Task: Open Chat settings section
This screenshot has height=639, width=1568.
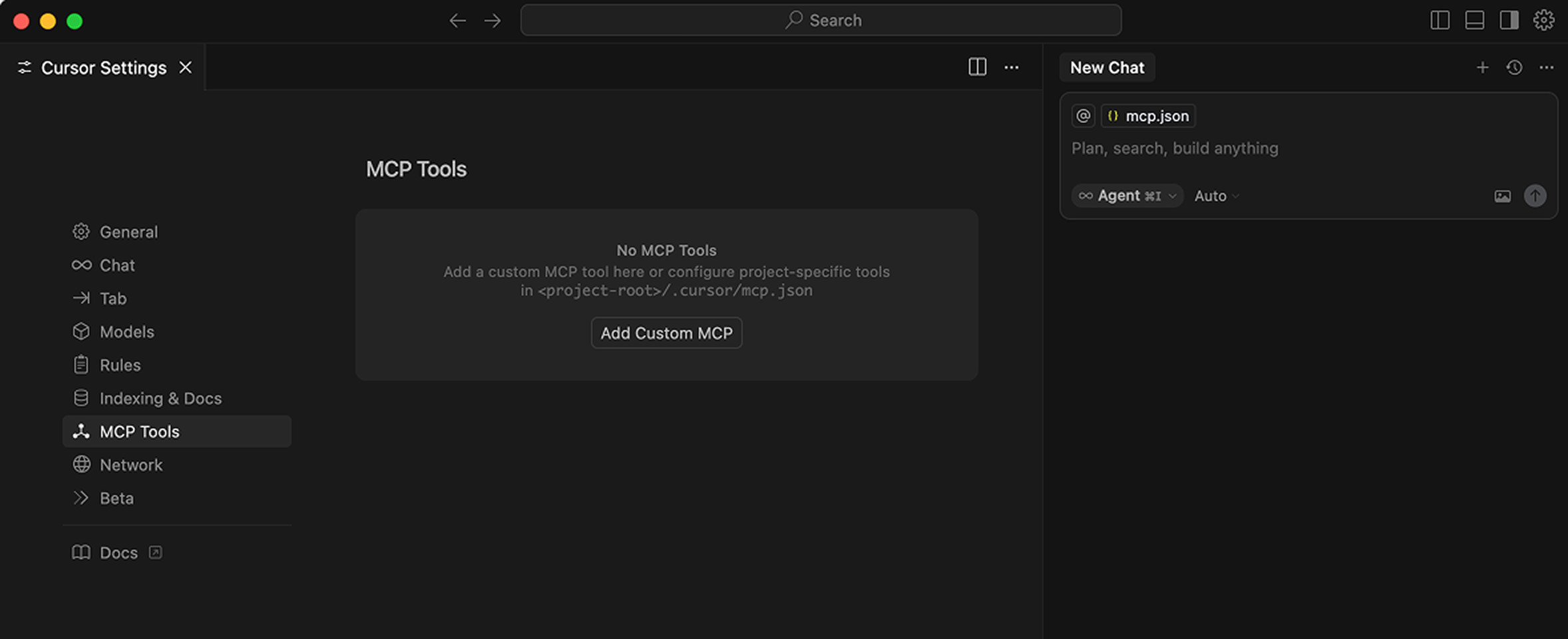Action: (x=176, y=265)
